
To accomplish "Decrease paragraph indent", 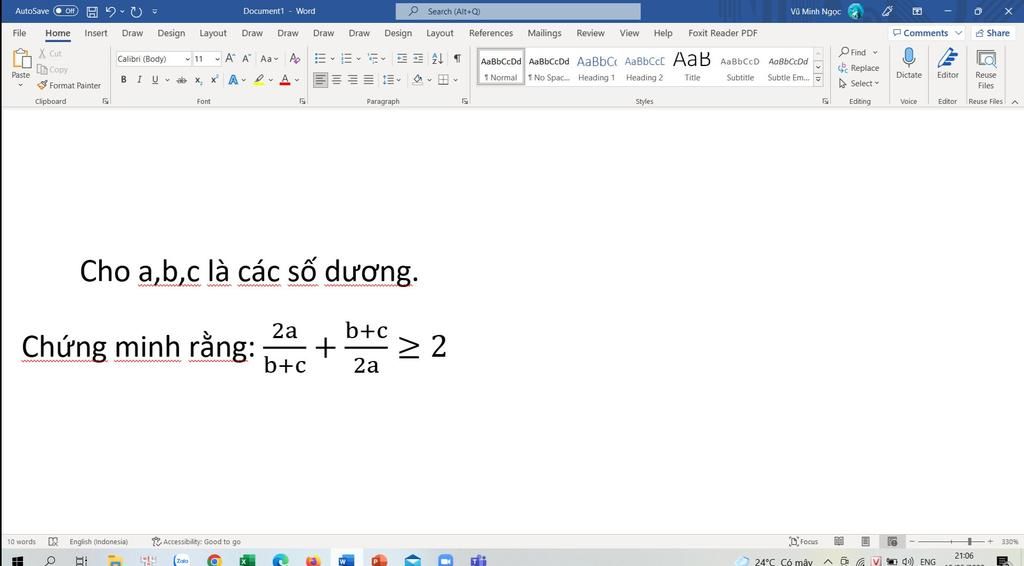I will click(x=402, y=58).
